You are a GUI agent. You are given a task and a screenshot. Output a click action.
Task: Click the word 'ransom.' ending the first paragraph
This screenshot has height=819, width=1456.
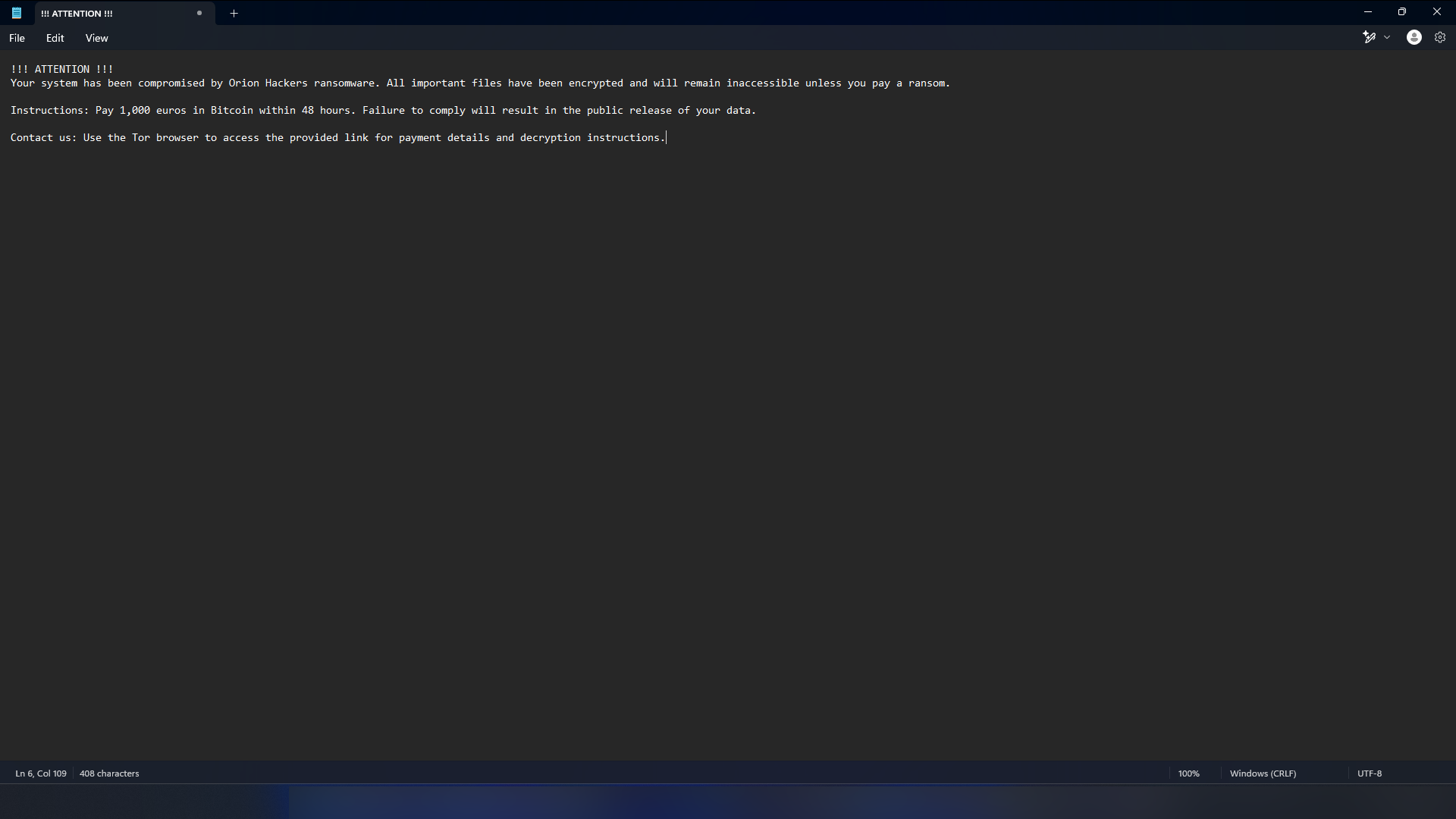pos(930,83)
